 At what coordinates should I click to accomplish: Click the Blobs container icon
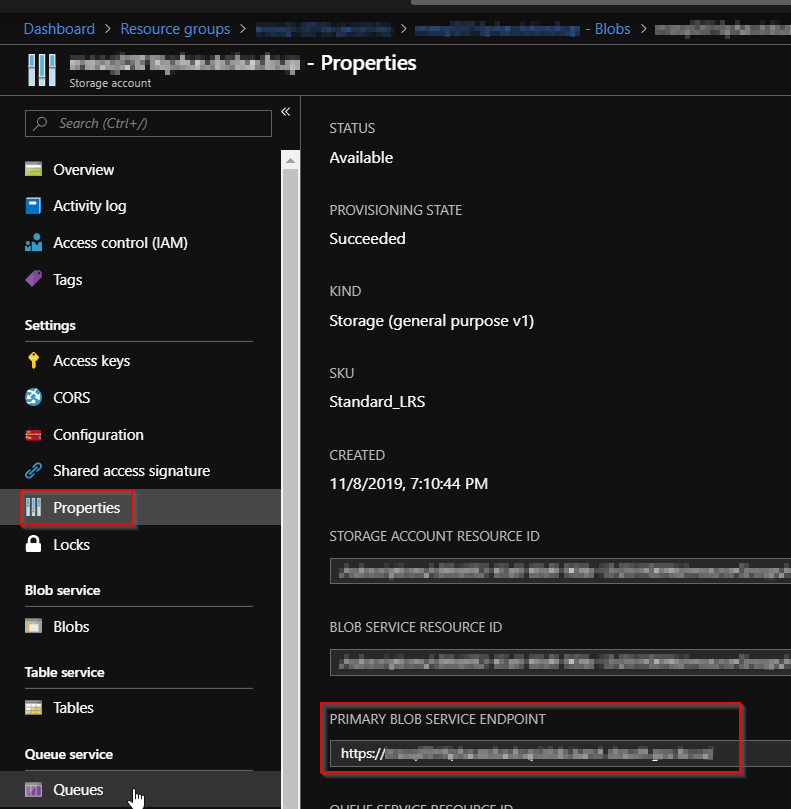click(34, 626)
